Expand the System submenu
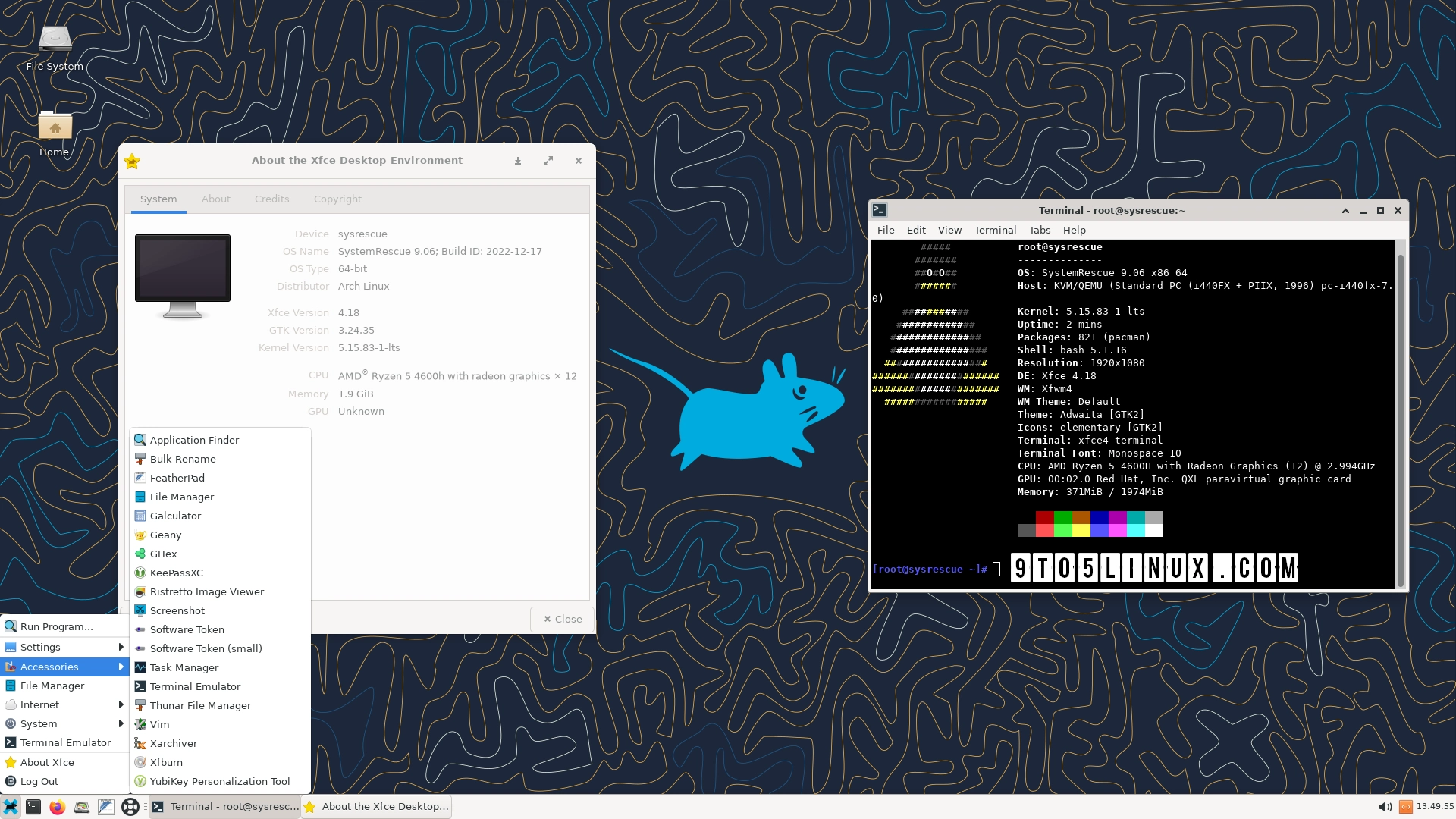The width and height of the screenshot is (1456, 819). pyautogui.click(x=38, y=723)
